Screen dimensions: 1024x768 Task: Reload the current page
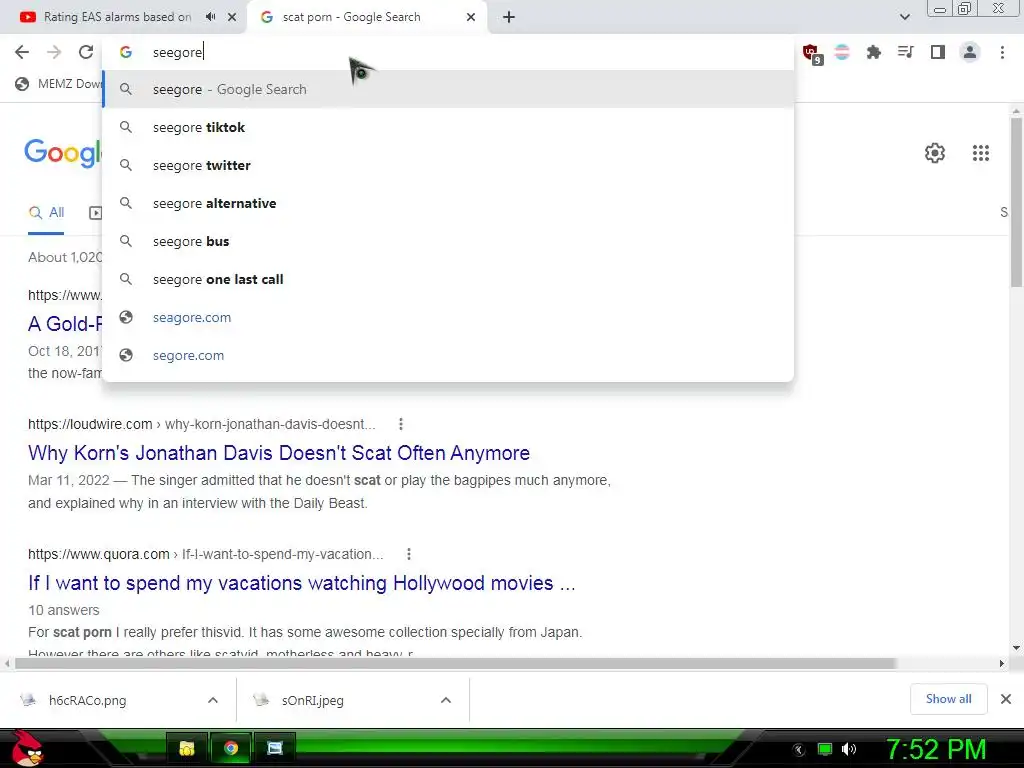[86, 52]
